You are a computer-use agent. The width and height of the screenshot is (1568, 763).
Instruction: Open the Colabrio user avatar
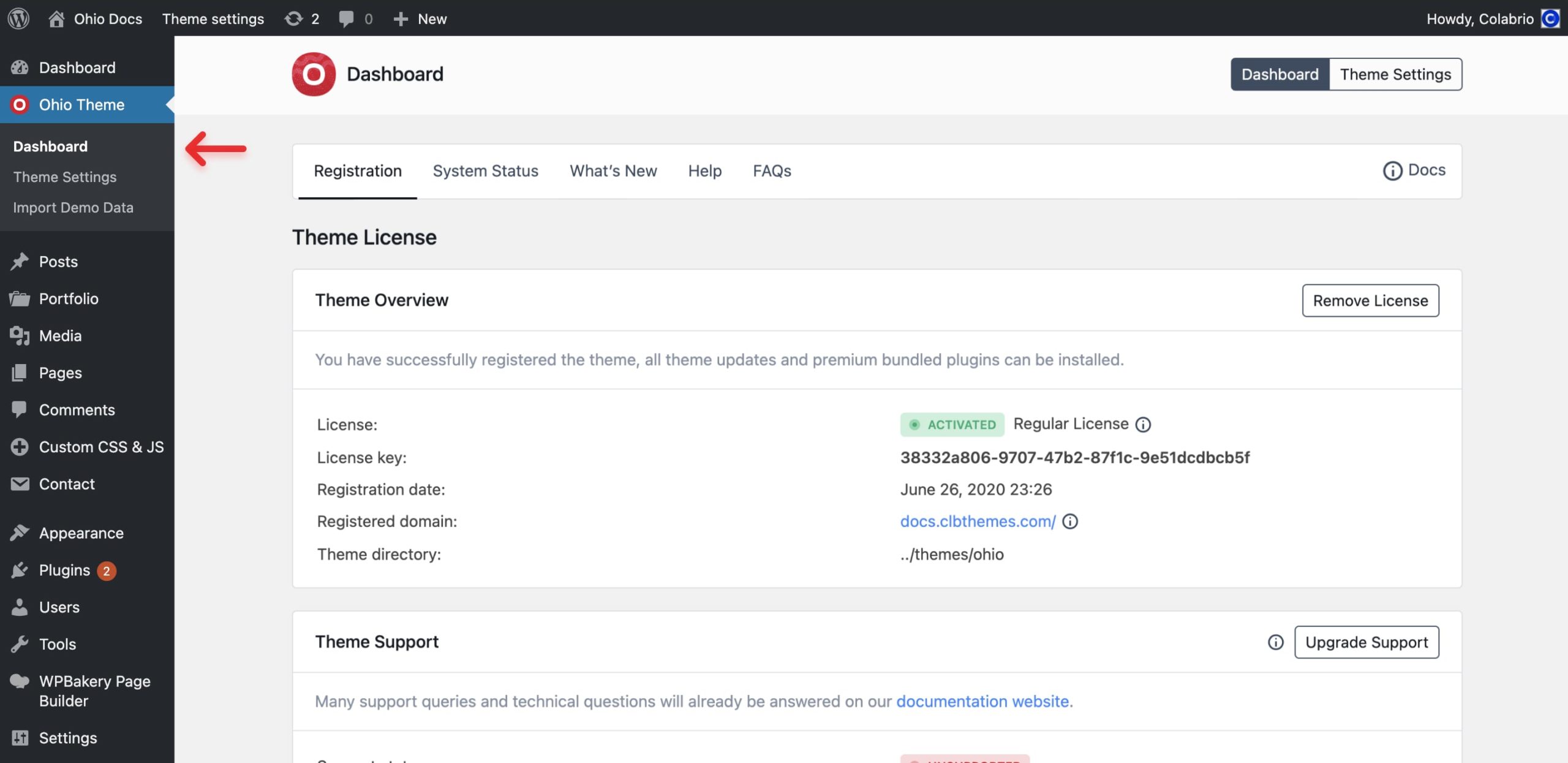[1550, 18]
